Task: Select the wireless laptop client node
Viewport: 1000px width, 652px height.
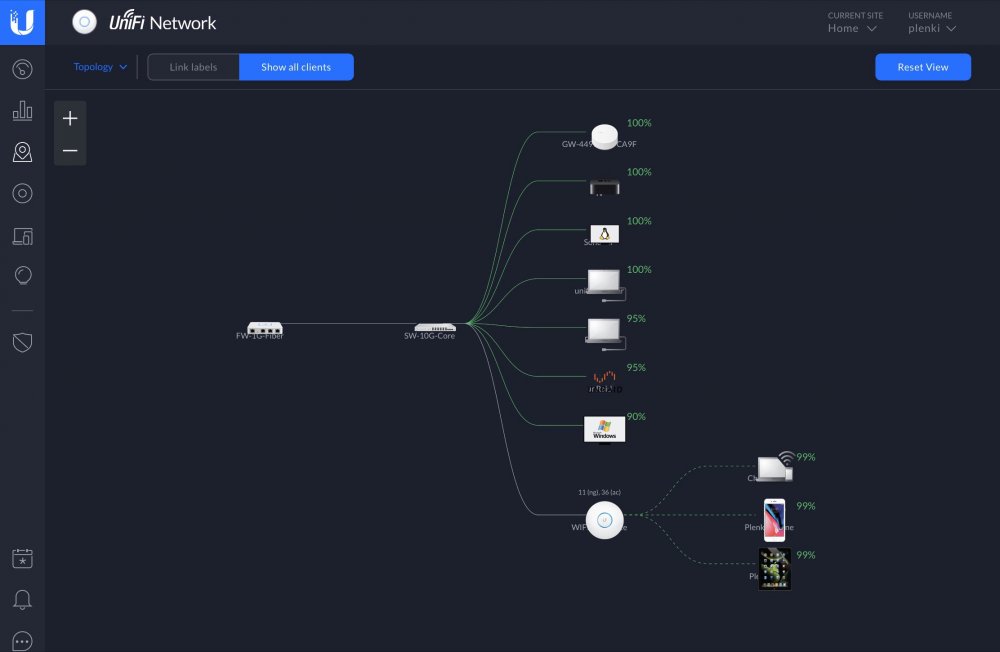Action: (x=776, y=467)
